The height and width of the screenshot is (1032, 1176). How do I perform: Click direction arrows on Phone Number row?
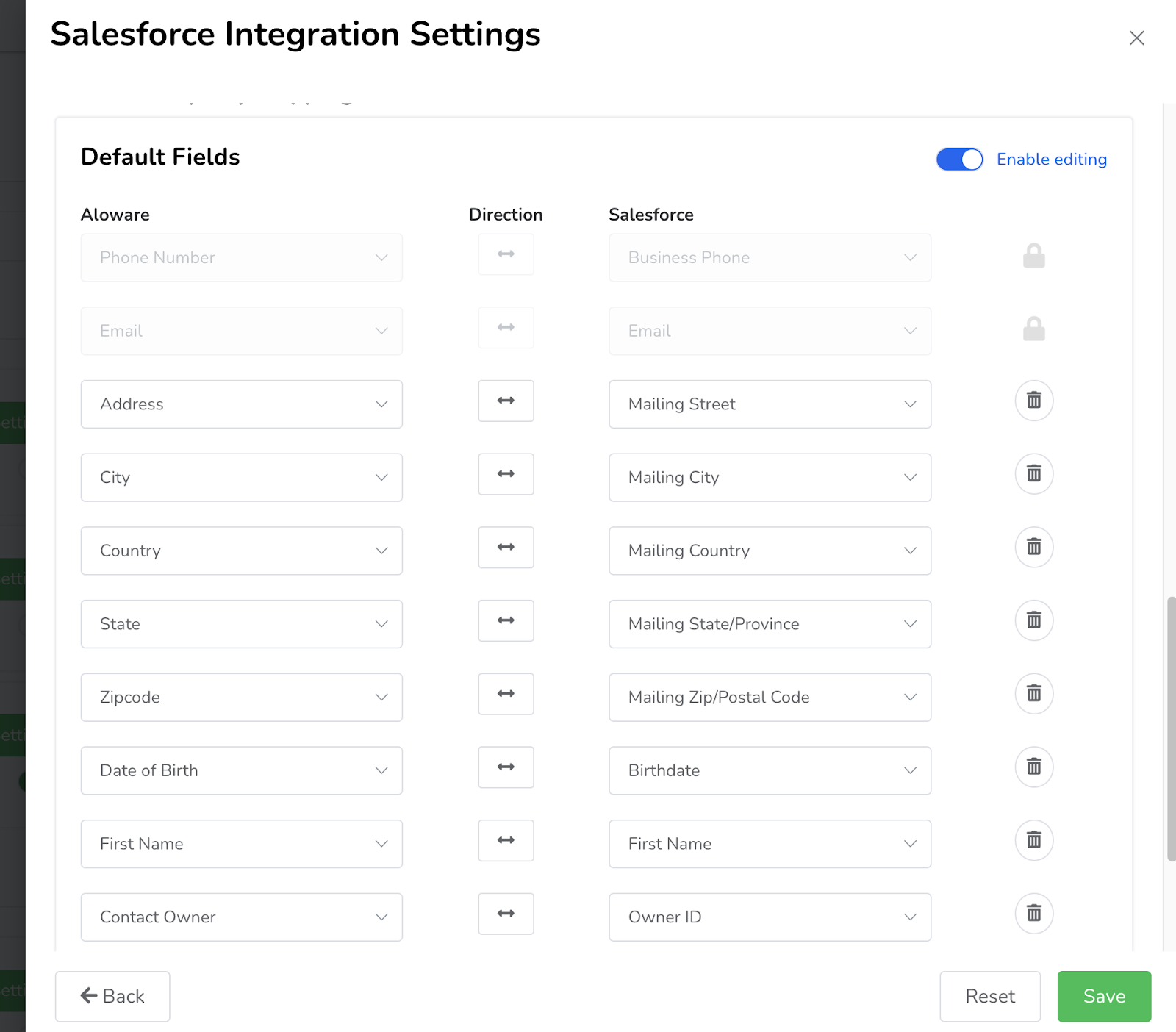(x=506, y=254)
